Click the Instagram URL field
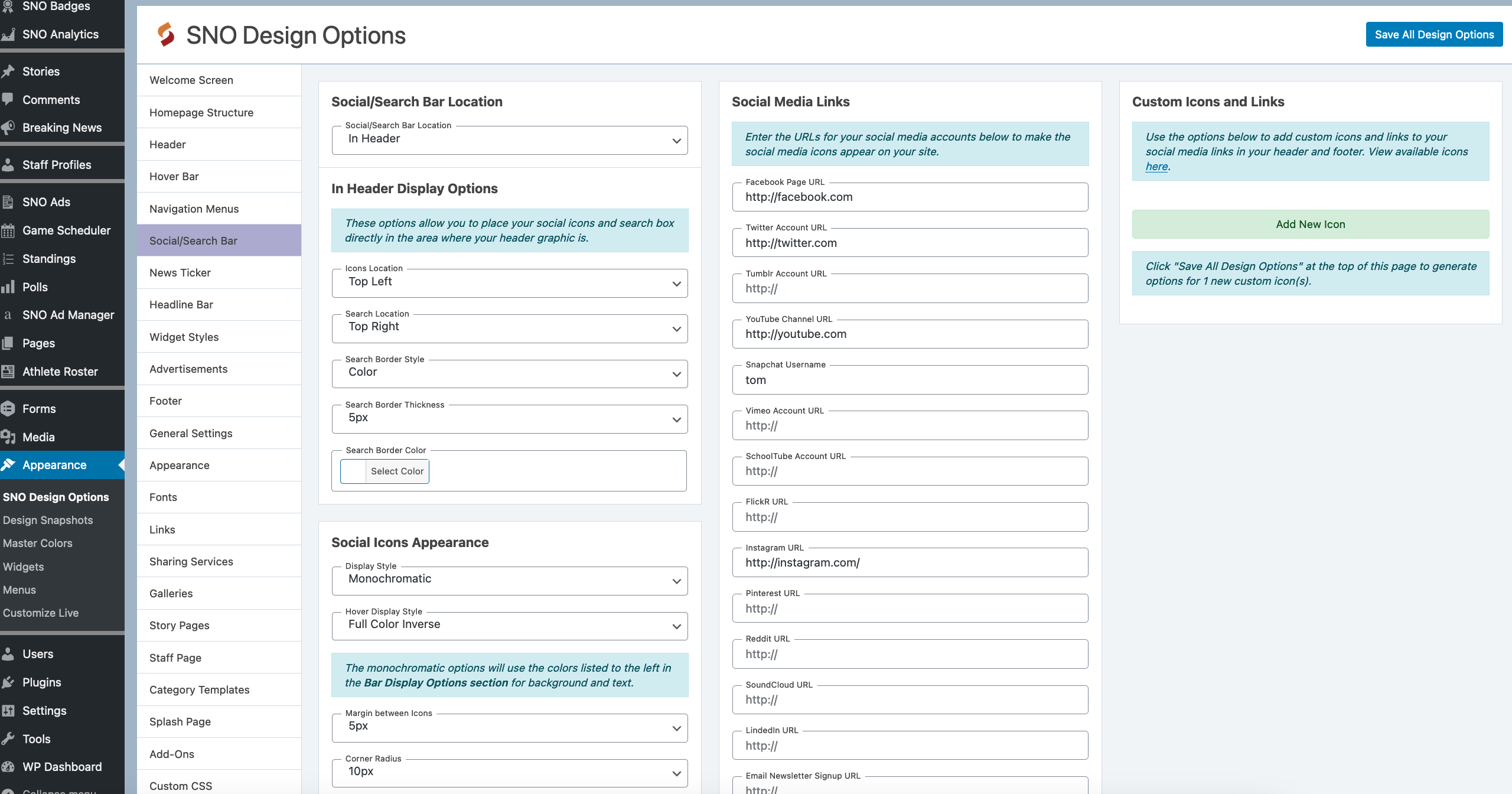Image resolution: width=1512 pixels, height=794 pixels. 910,562
